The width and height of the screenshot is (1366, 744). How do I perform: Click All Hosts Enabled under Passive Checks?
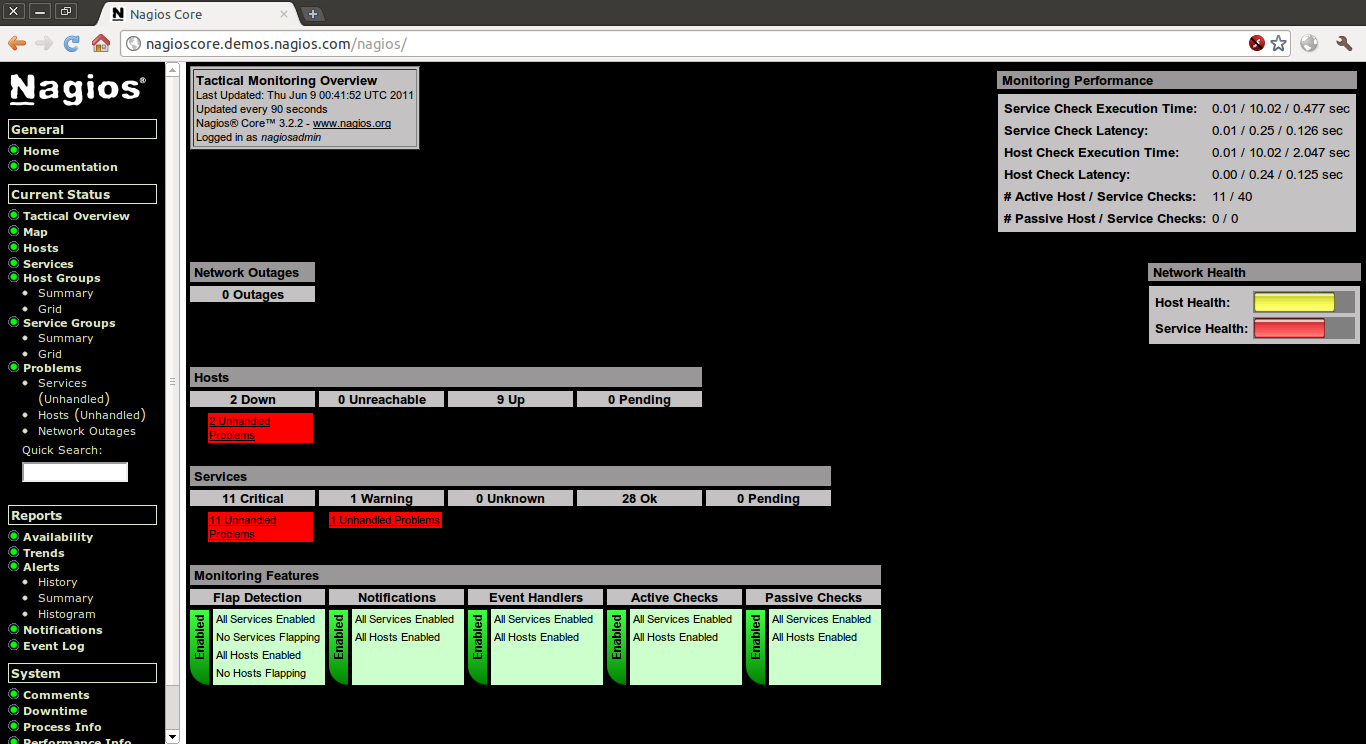(814, 637)
